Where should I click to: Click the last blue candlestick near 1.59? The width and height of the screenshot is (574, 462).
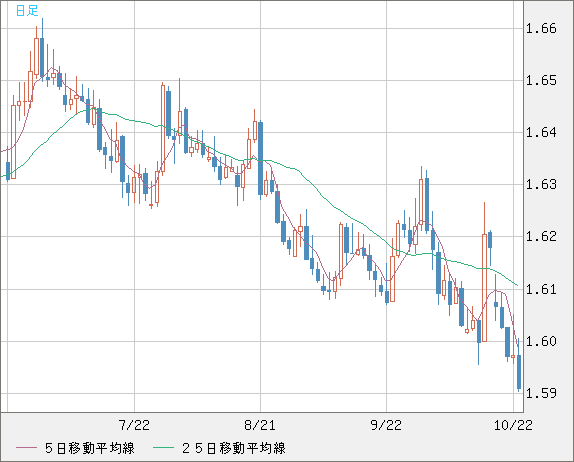pos(519,372)
